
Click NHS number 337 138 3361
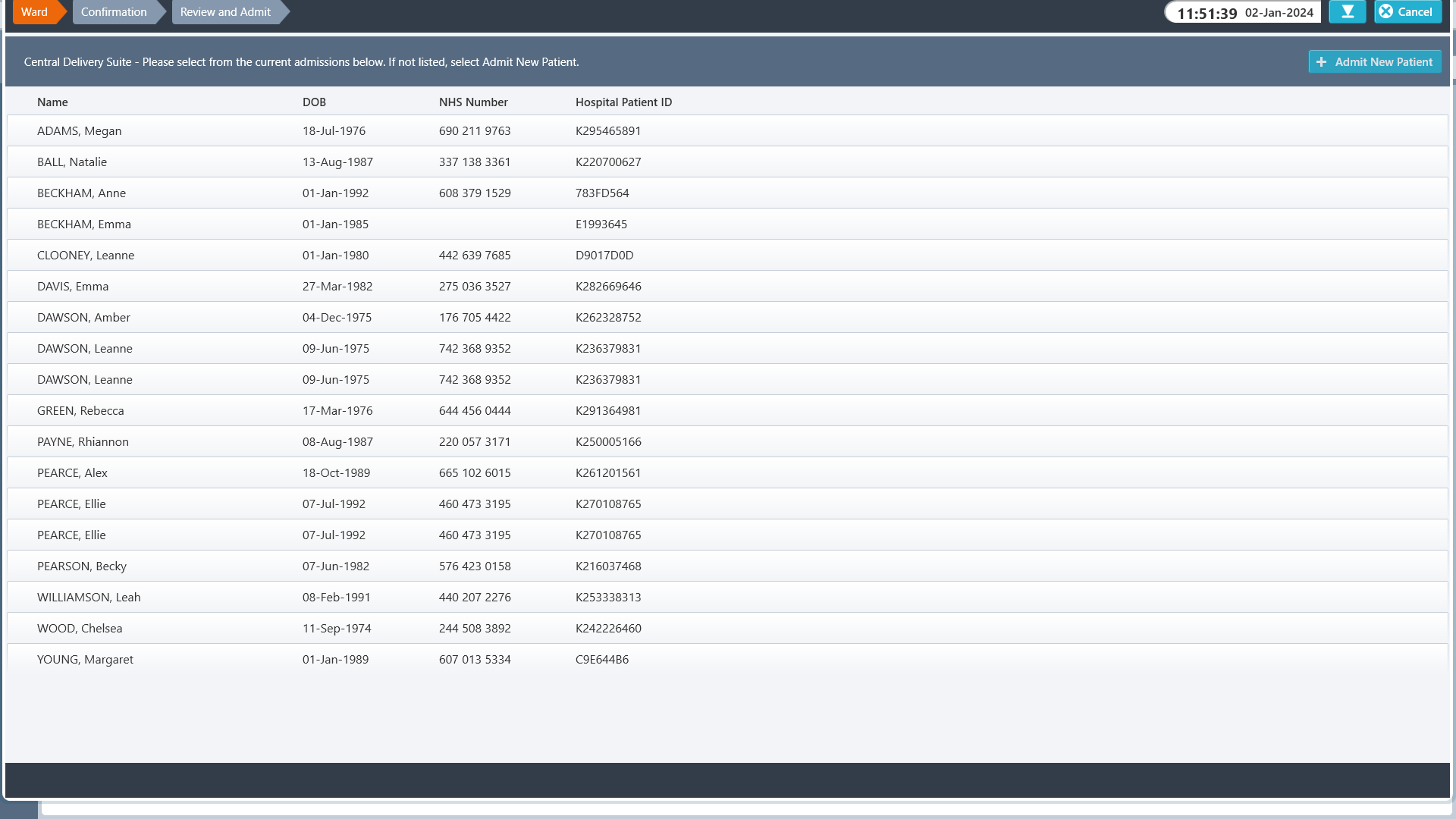[475, 162]
